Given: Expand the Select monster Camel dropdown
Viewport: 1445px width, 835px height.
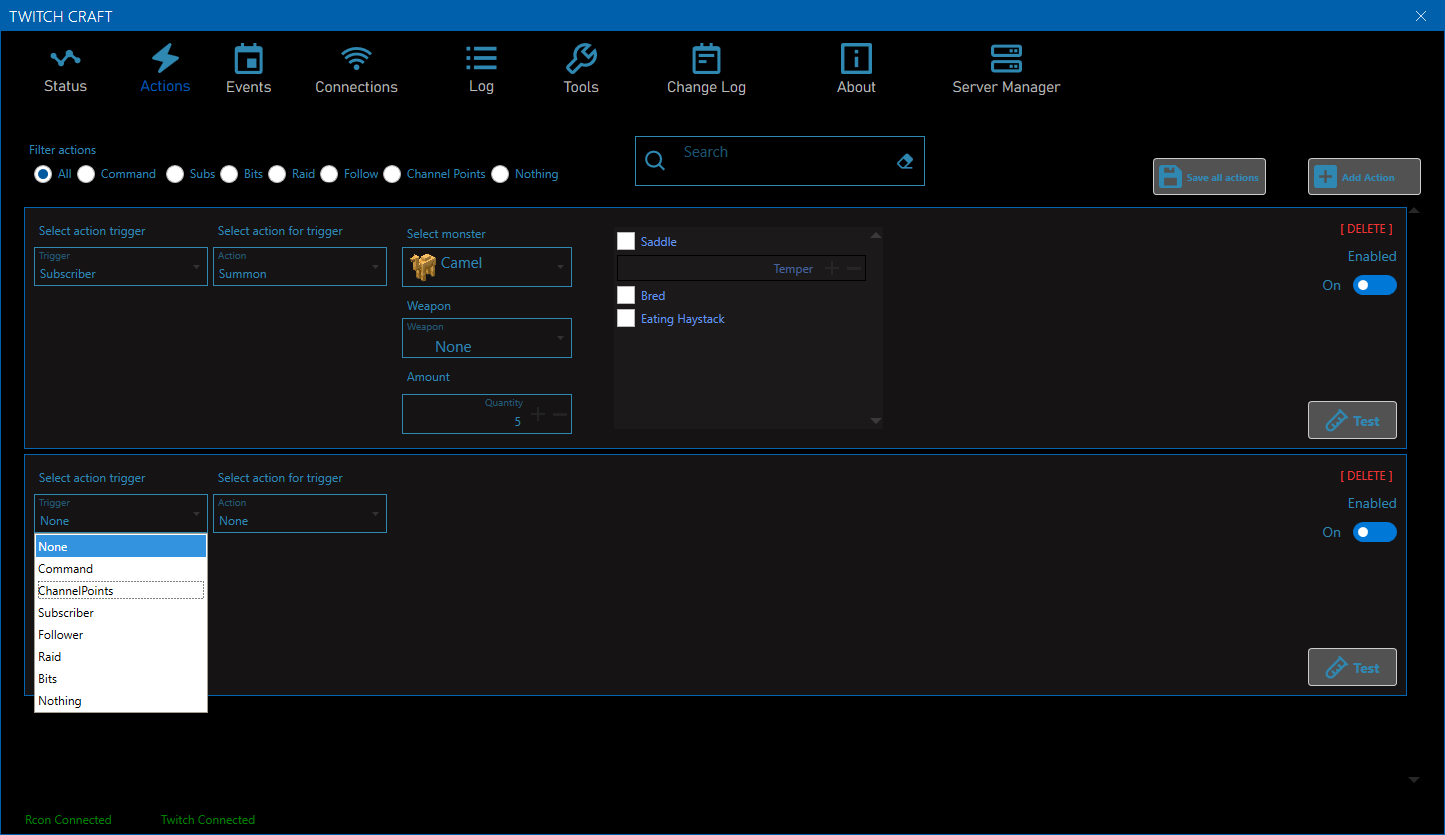Looking at the screenshot, I should pos(487,267).
